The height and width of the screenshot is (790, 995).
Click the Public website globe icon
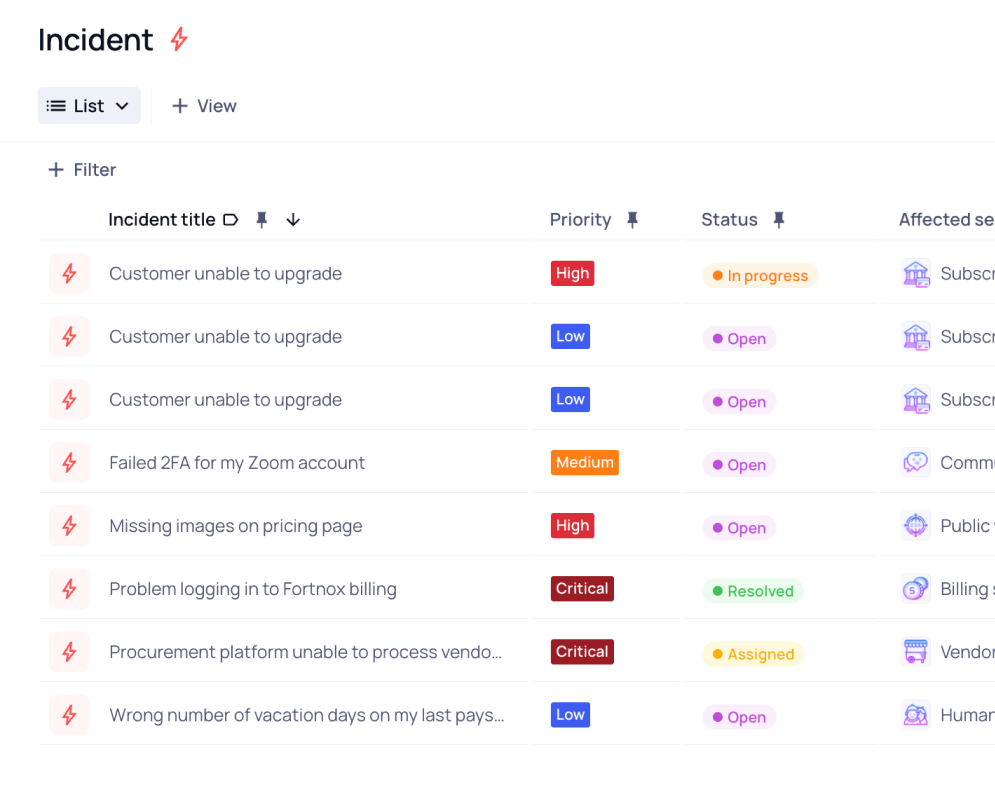(x=916, y=526)
